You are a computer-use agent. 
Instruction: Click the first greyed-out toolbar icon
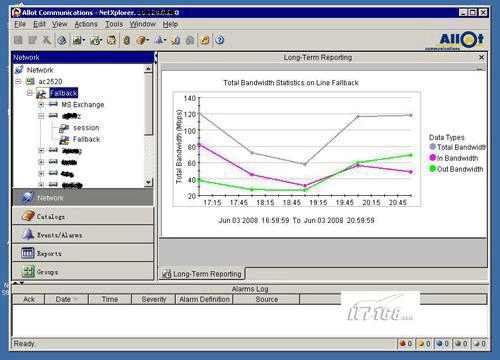tap(18, 40)
